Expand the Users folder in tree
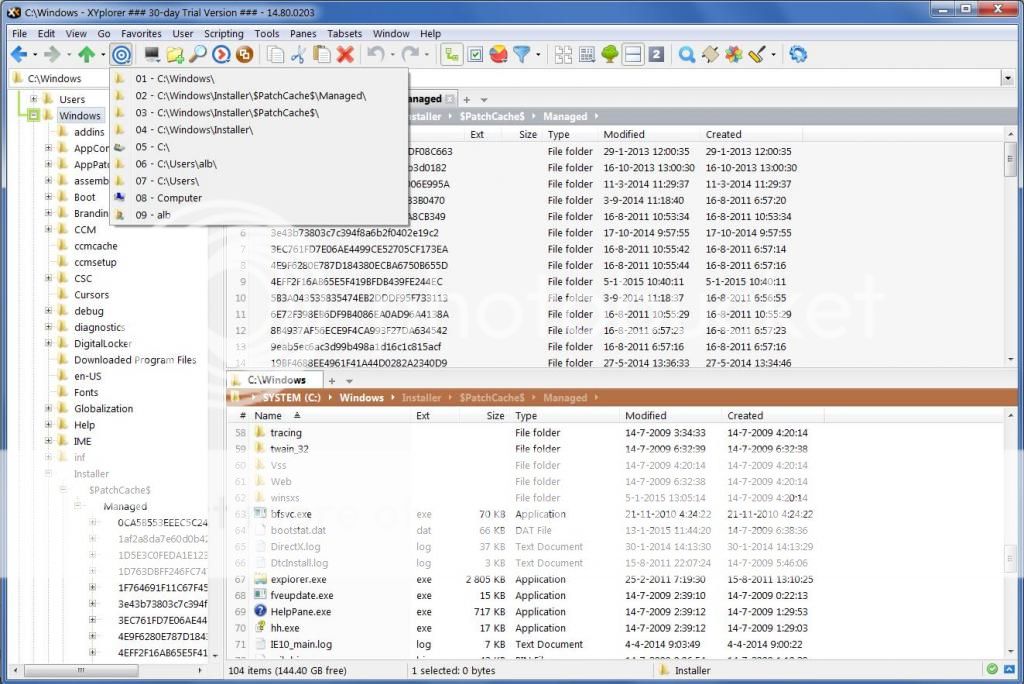The height and width of the screenshot is (684, 1024). pos(33,99)
